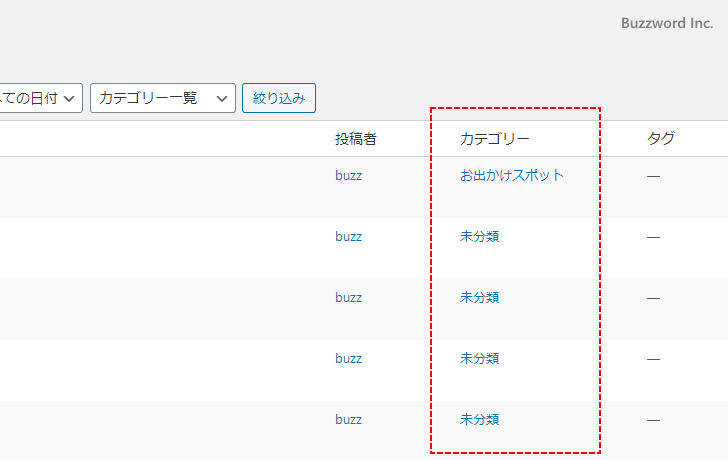This screenshot has height=460, width=728.
Task: Click the タグ column header
Action: pos(660,139)
